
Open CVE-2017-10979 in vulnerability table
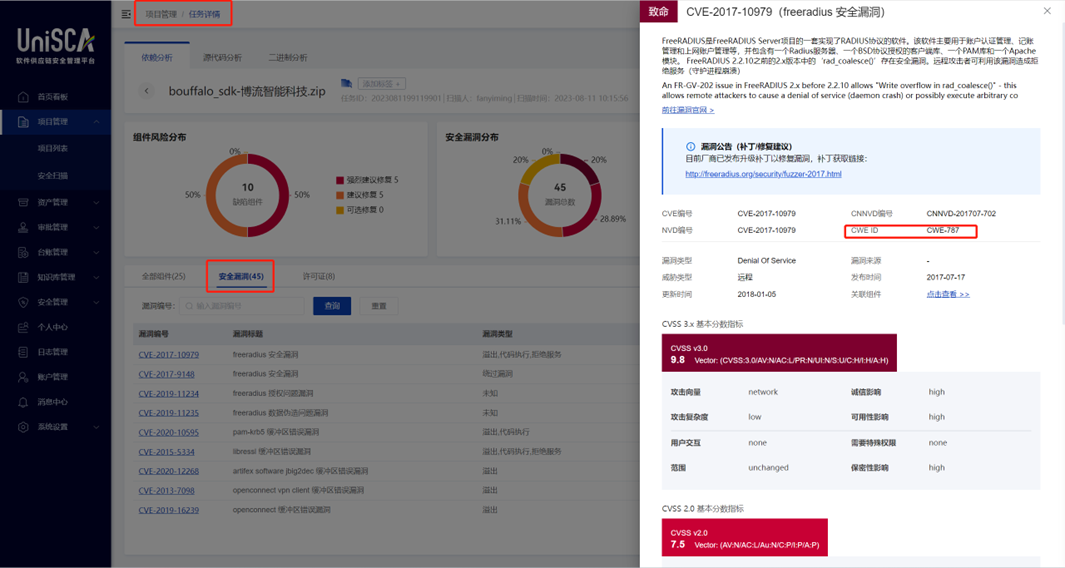pos(168,355)
